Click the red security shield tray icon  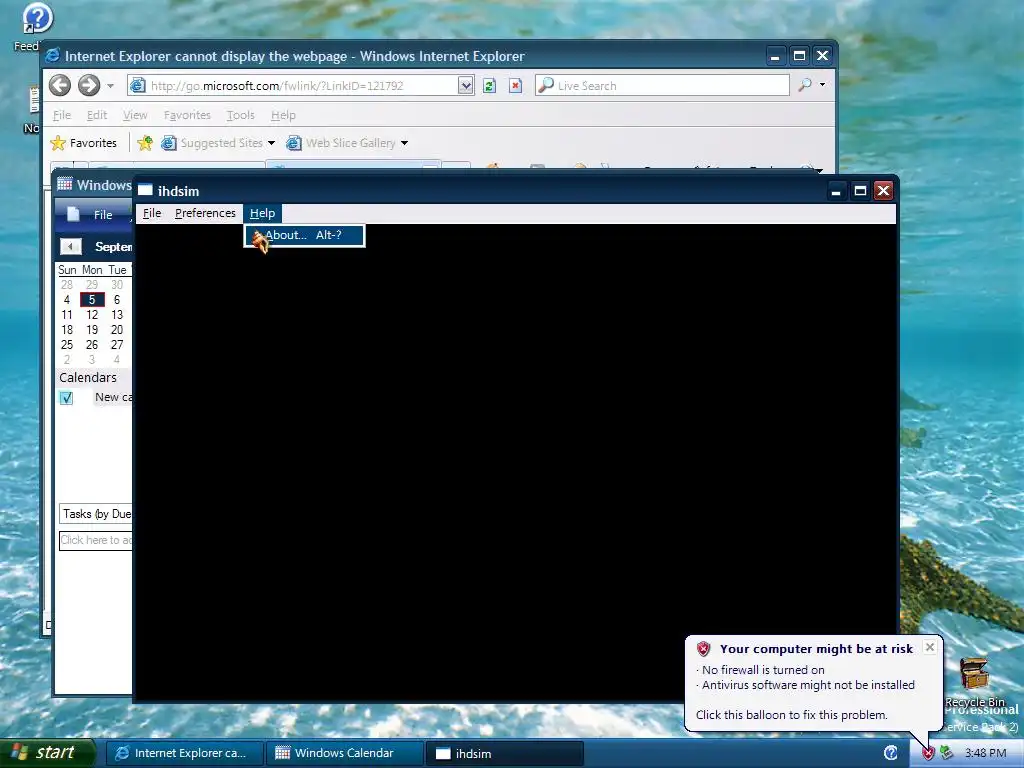point(928,753)
